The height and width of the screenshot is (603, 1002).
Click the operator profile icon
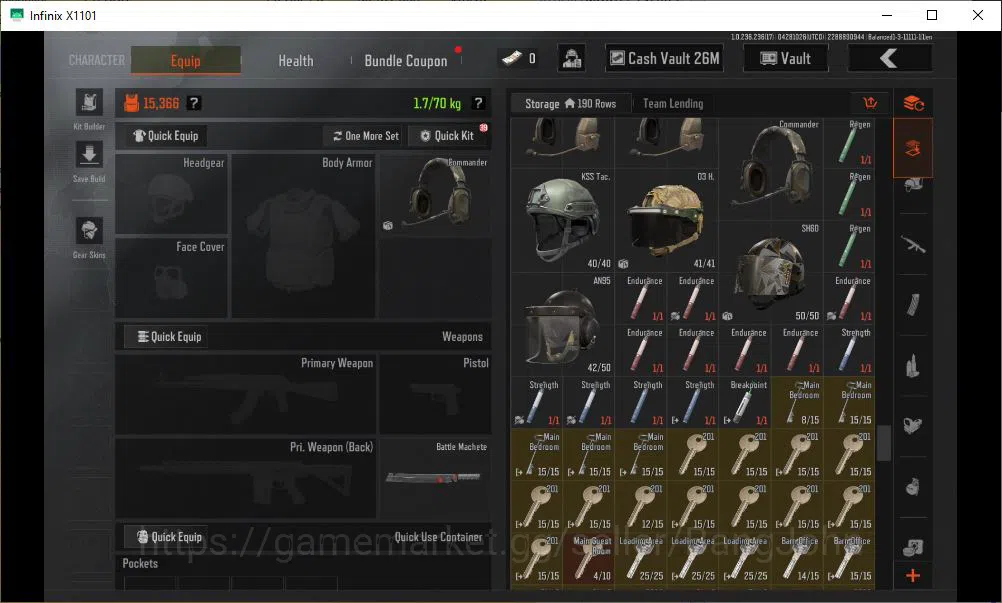(571, 59)
